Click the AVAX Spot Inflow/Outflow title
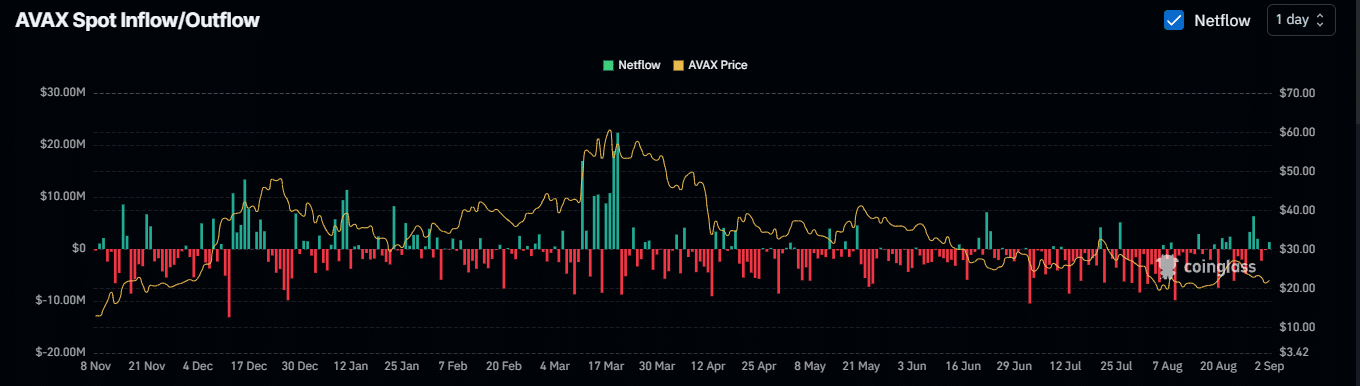 pos(138,20)
